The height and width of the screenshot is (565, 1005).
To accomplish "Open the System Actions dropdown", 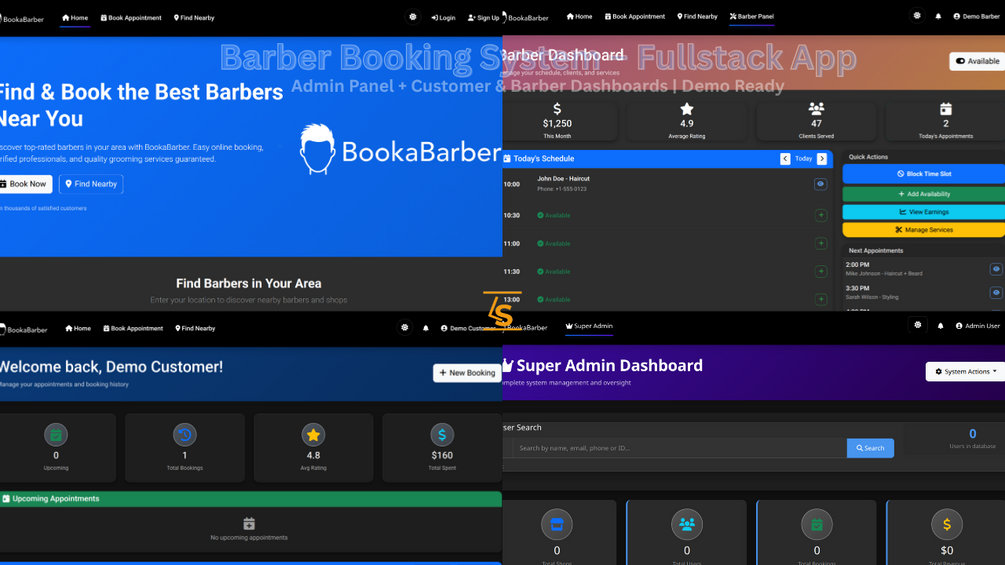I will point(965,372).
